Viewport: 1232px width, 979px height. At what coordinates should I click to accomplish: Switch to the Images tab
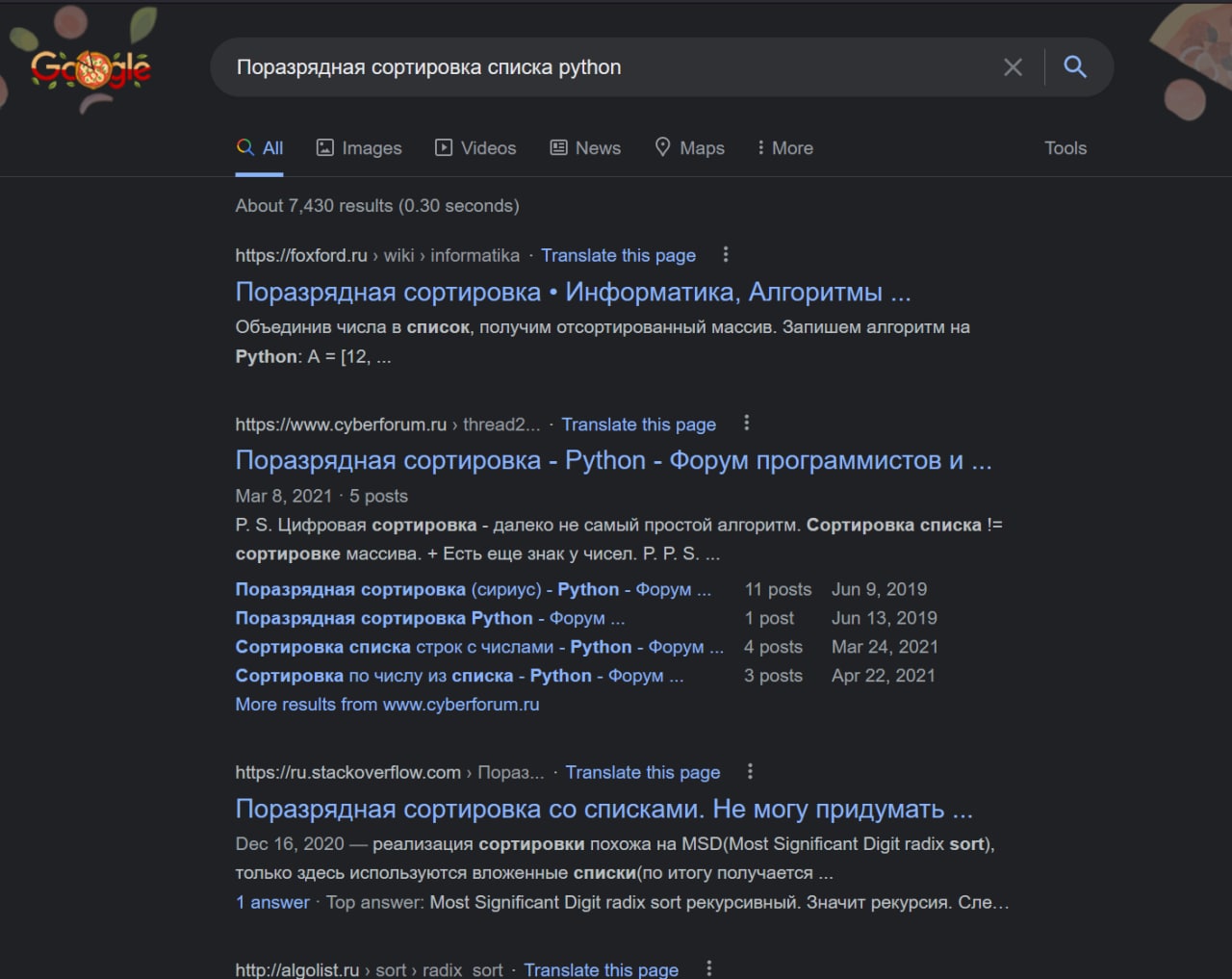[x=359, y=148]
